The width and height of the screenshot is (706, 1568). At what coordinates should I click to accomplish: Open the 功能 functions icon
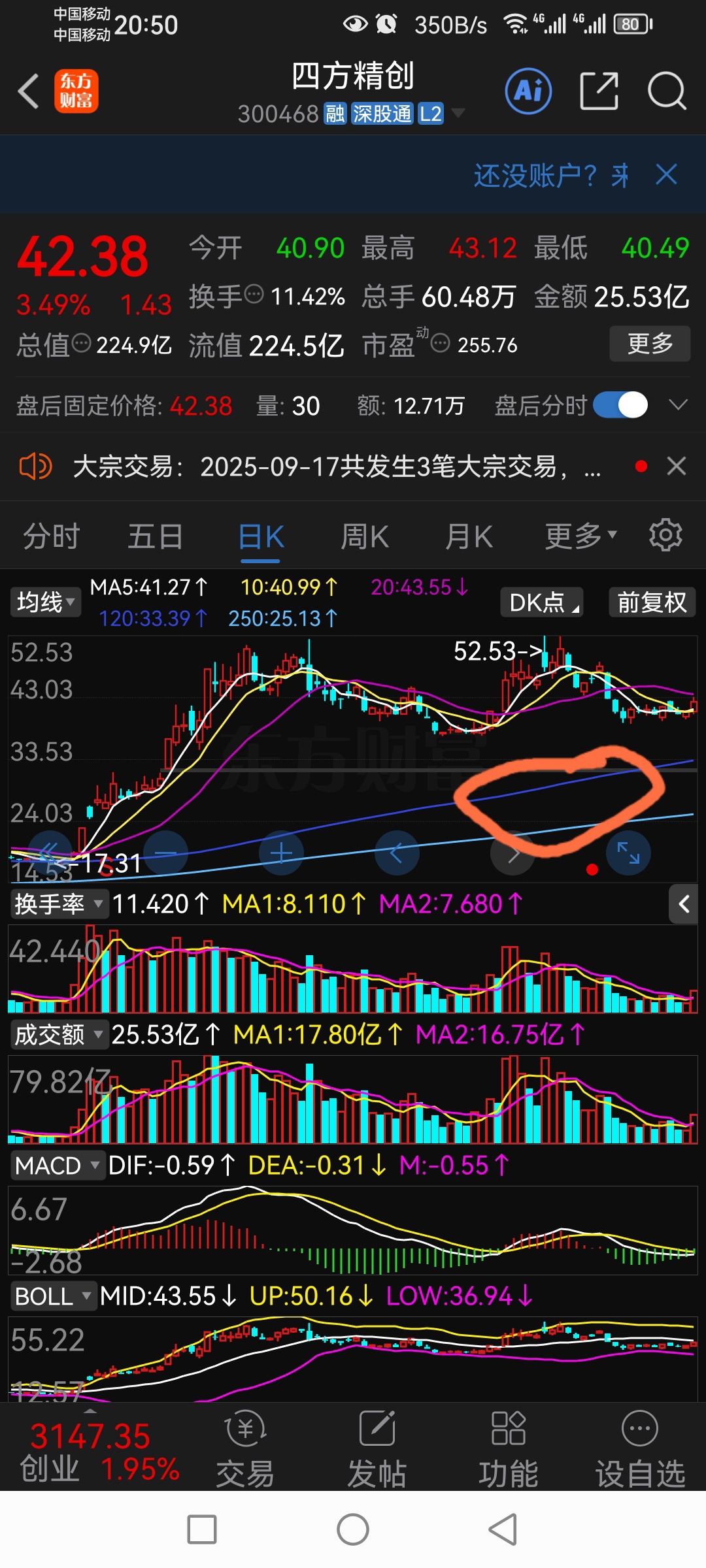tap(508, 1449)
